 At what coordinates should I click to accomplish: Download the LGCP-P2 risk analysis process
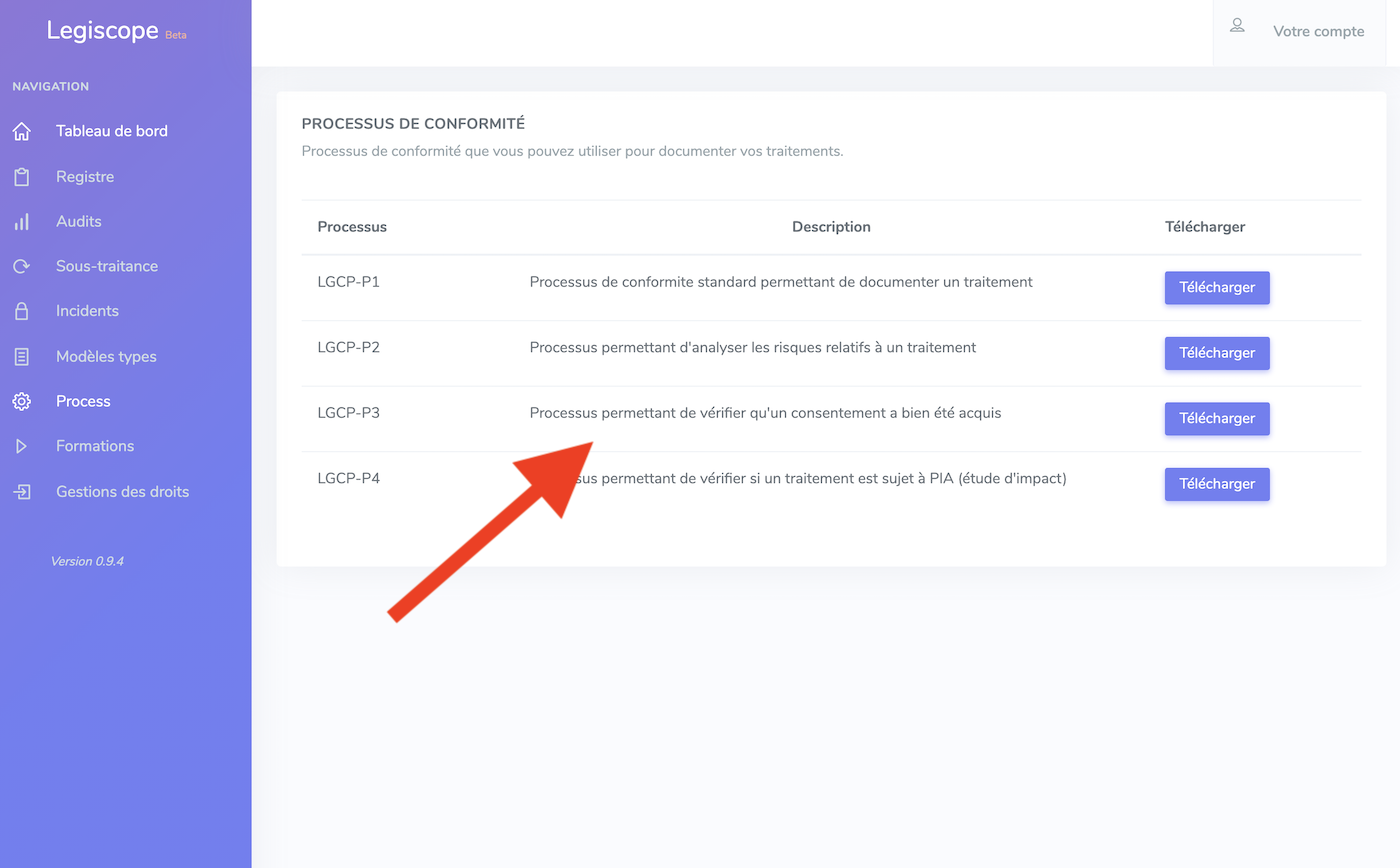pos(1217,353)
